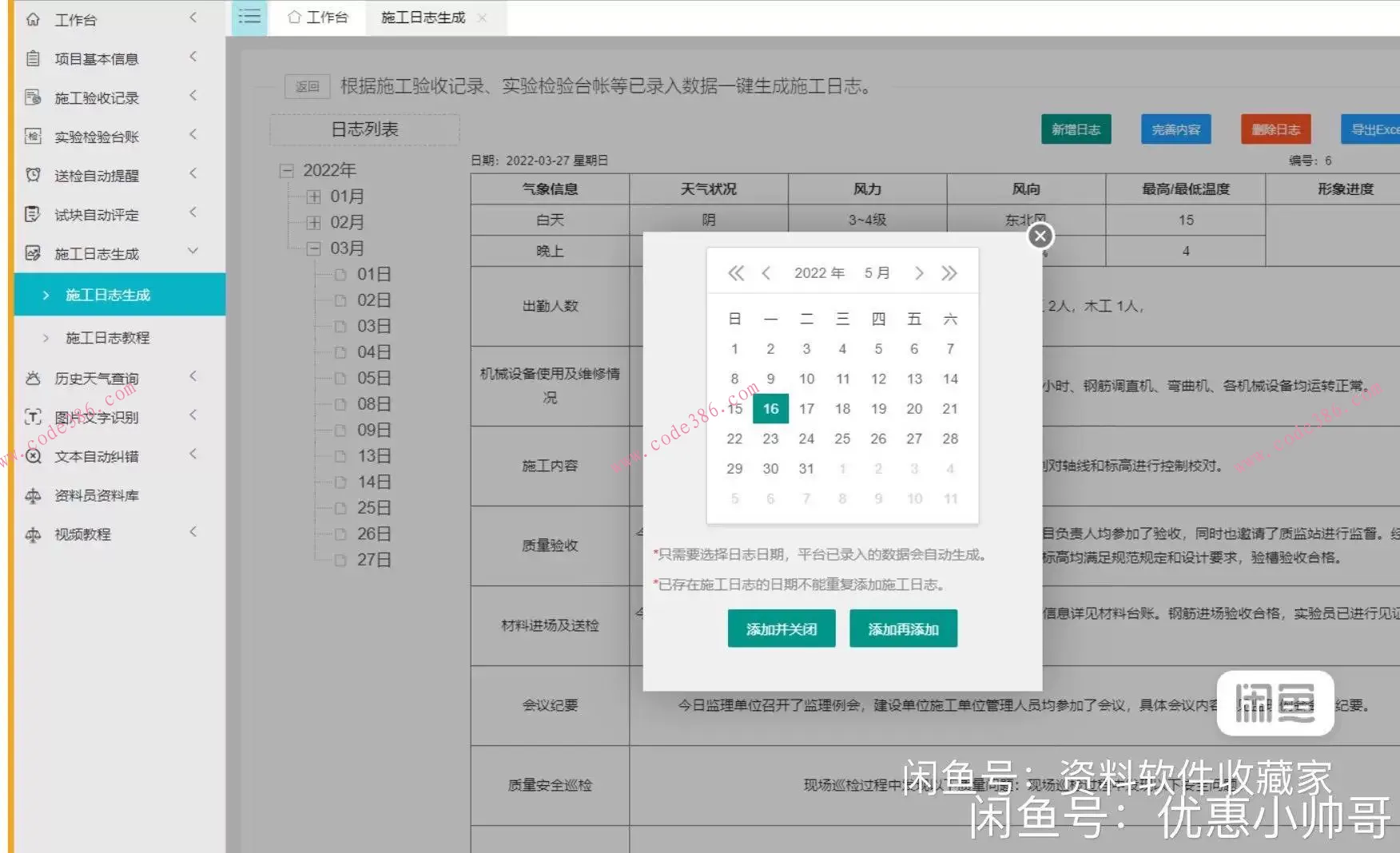Image resolution: width=1400 pixels, height=853 pixels.
Task: Open 送检自动提醒 reminder icon
Action: (x=31, y=174)
